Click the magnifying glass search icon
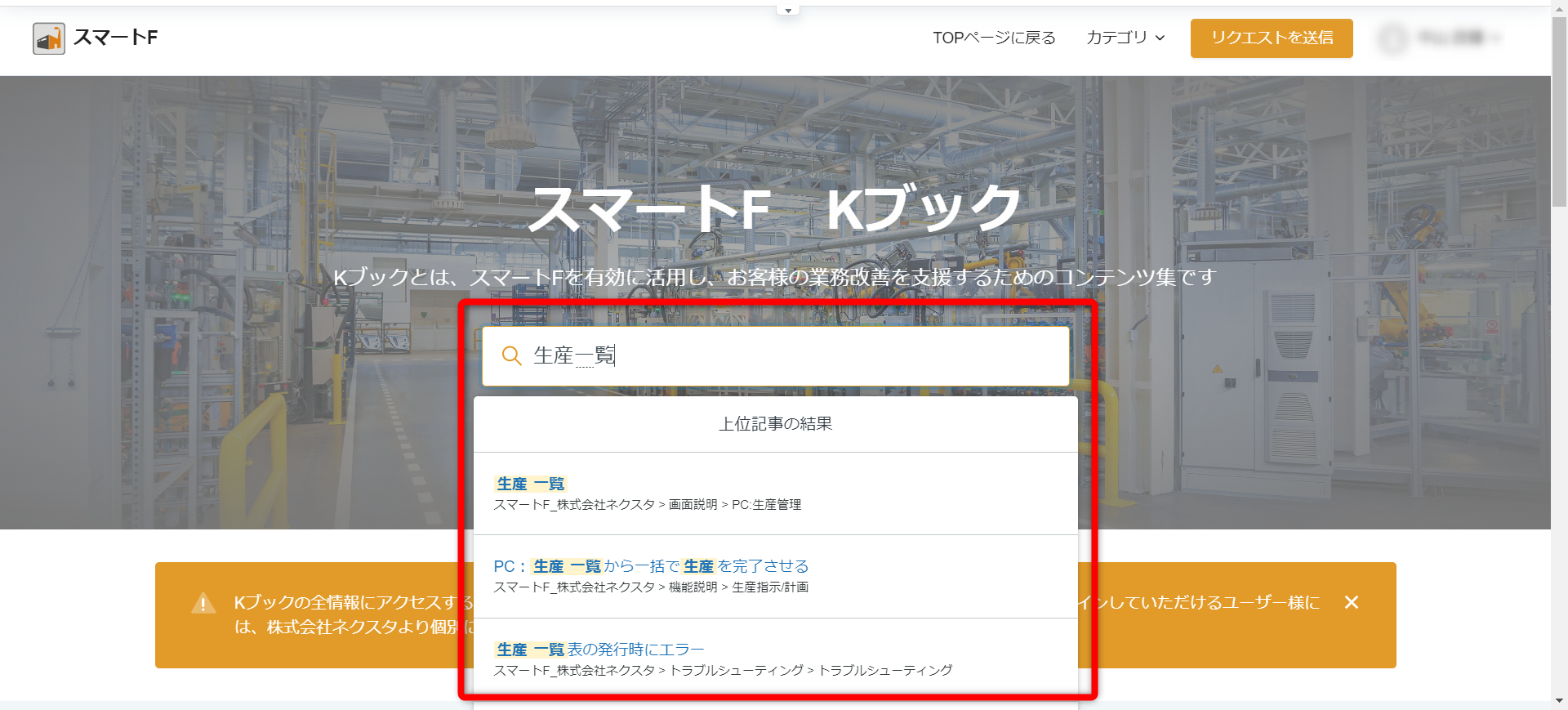Viewport: 1568px width, 710px height. (511, 355)
